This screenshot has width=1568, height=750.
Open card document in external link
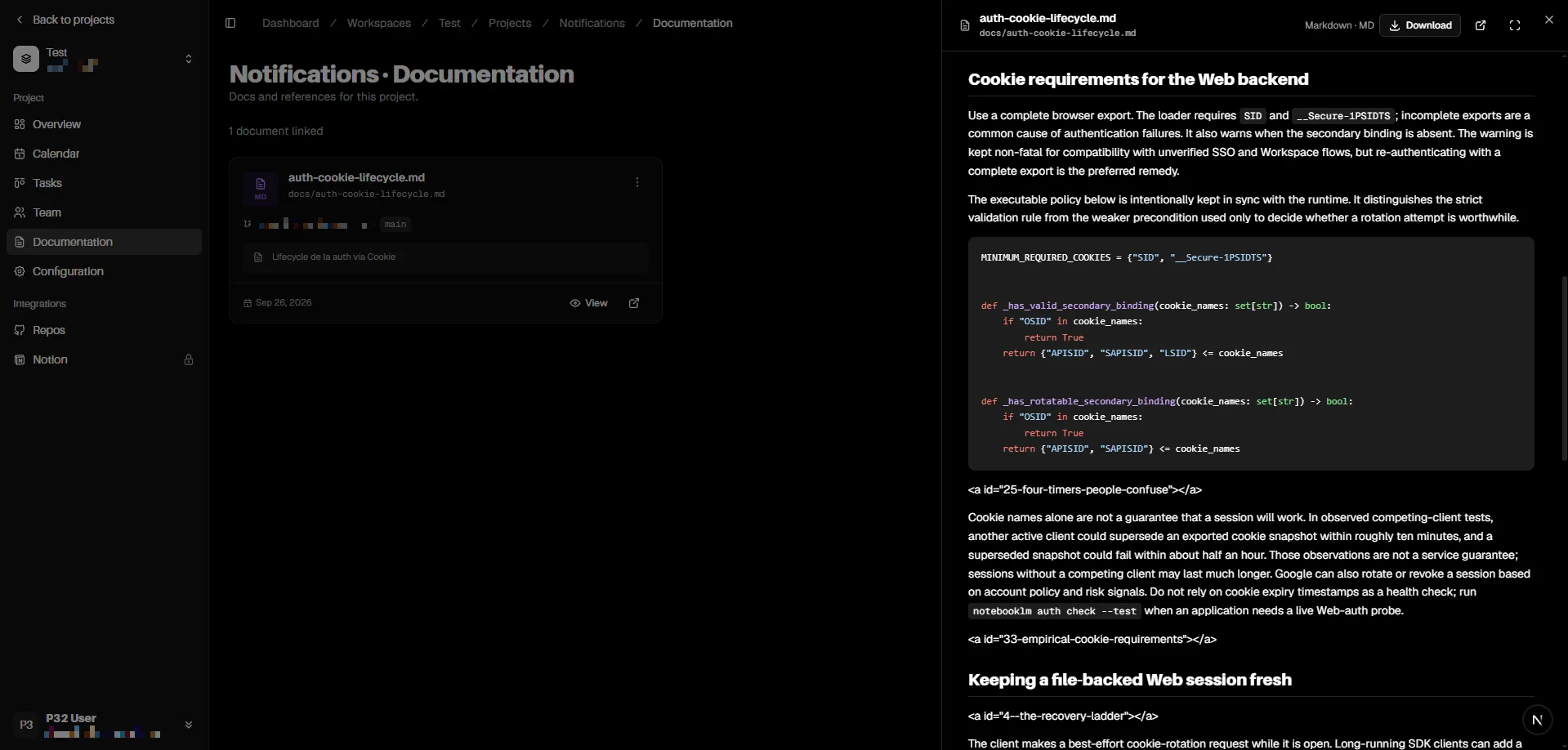pyautogui.click(x=634, y=303)
